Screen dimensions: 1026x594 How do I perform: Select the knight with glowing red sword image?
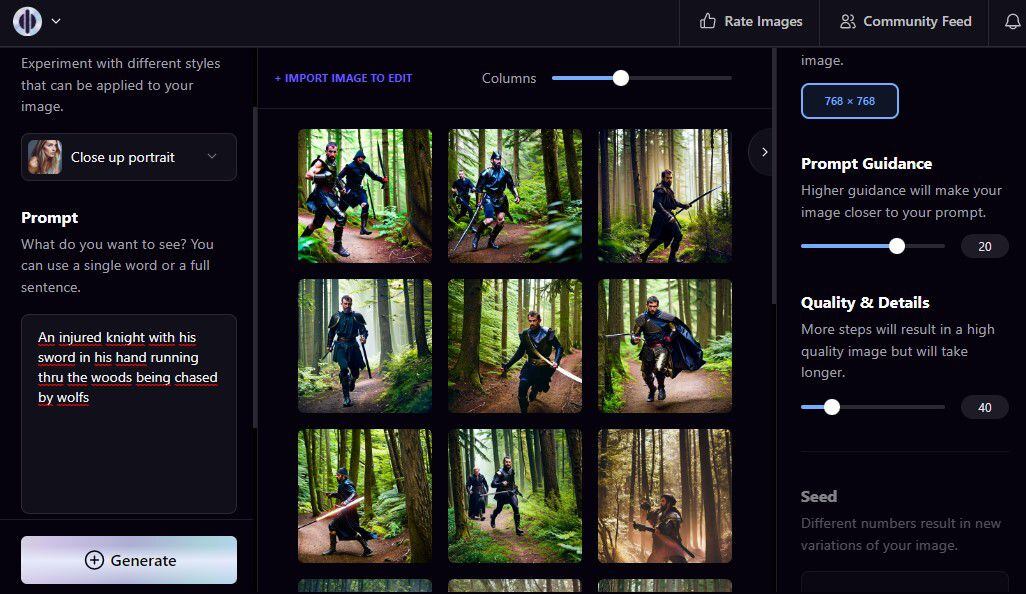coord(365,496)
